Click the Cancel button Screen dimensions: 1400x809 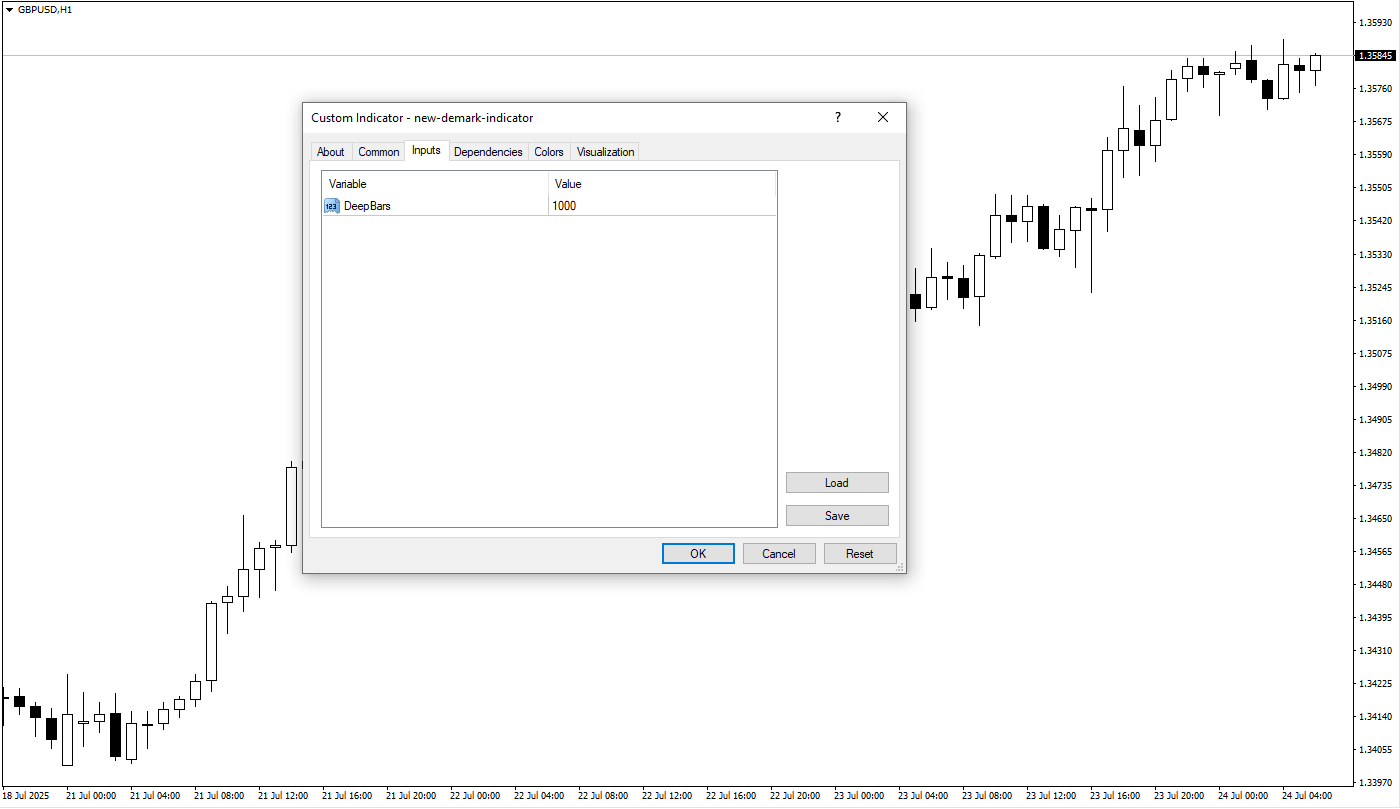779,554
